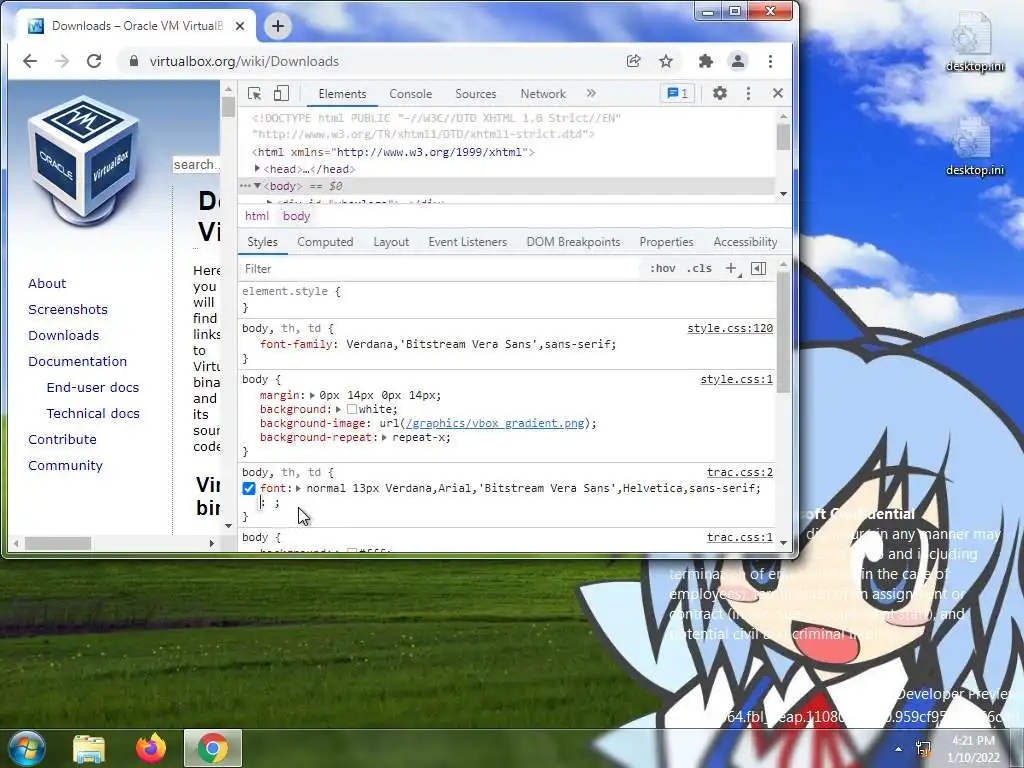
Task: Collapse the body element node
Action: coord(257,186)
